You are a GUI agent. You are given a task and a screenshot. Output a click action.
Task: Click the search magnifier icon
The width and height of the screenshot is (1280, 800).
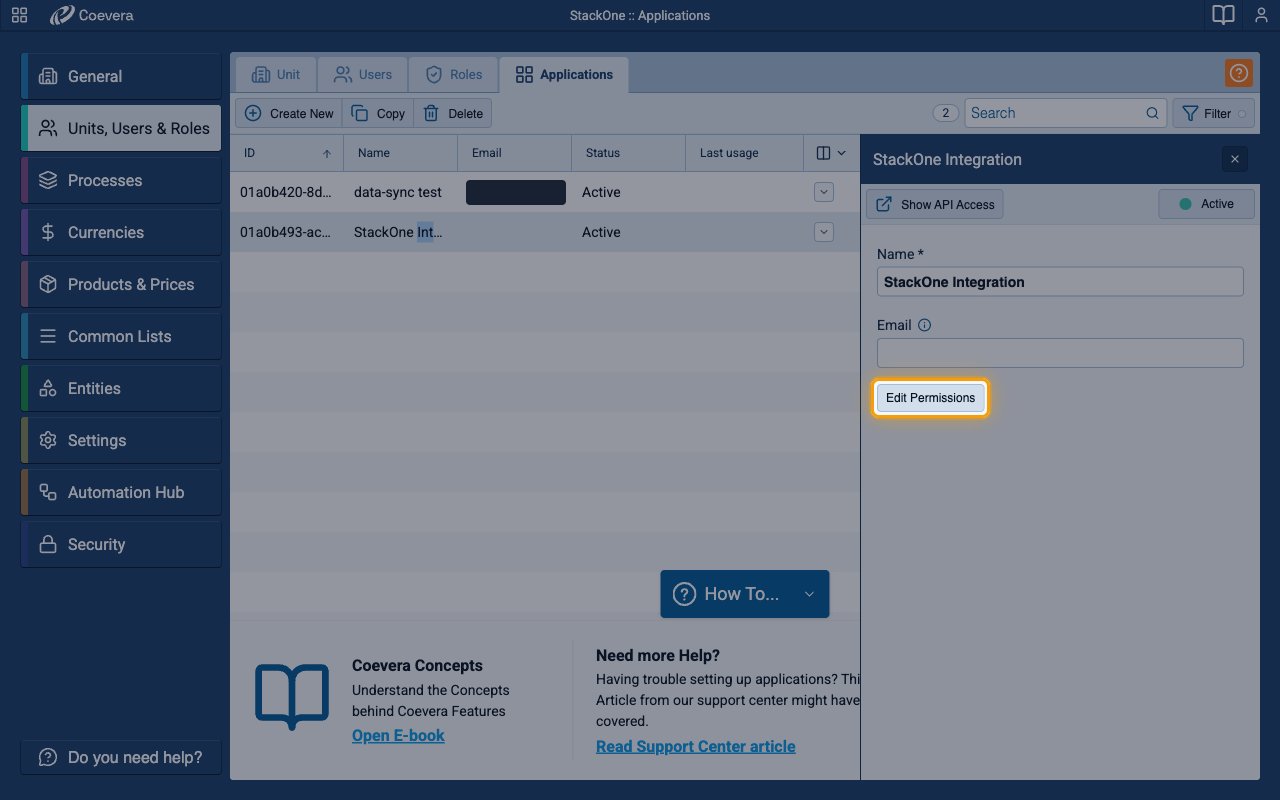point(1152,113)
